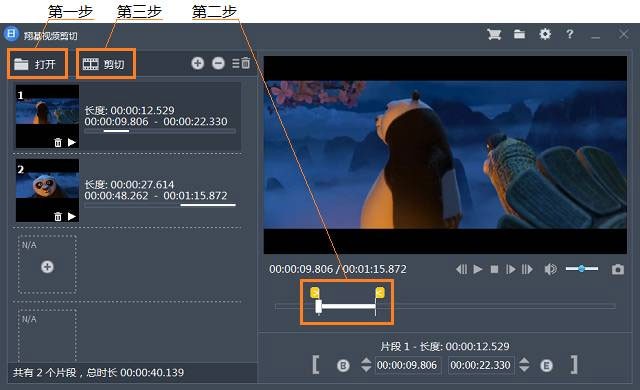Select segment 1 thumbnail
The height and width of the screenshot is (390, 640).
(x=47, y=116)
